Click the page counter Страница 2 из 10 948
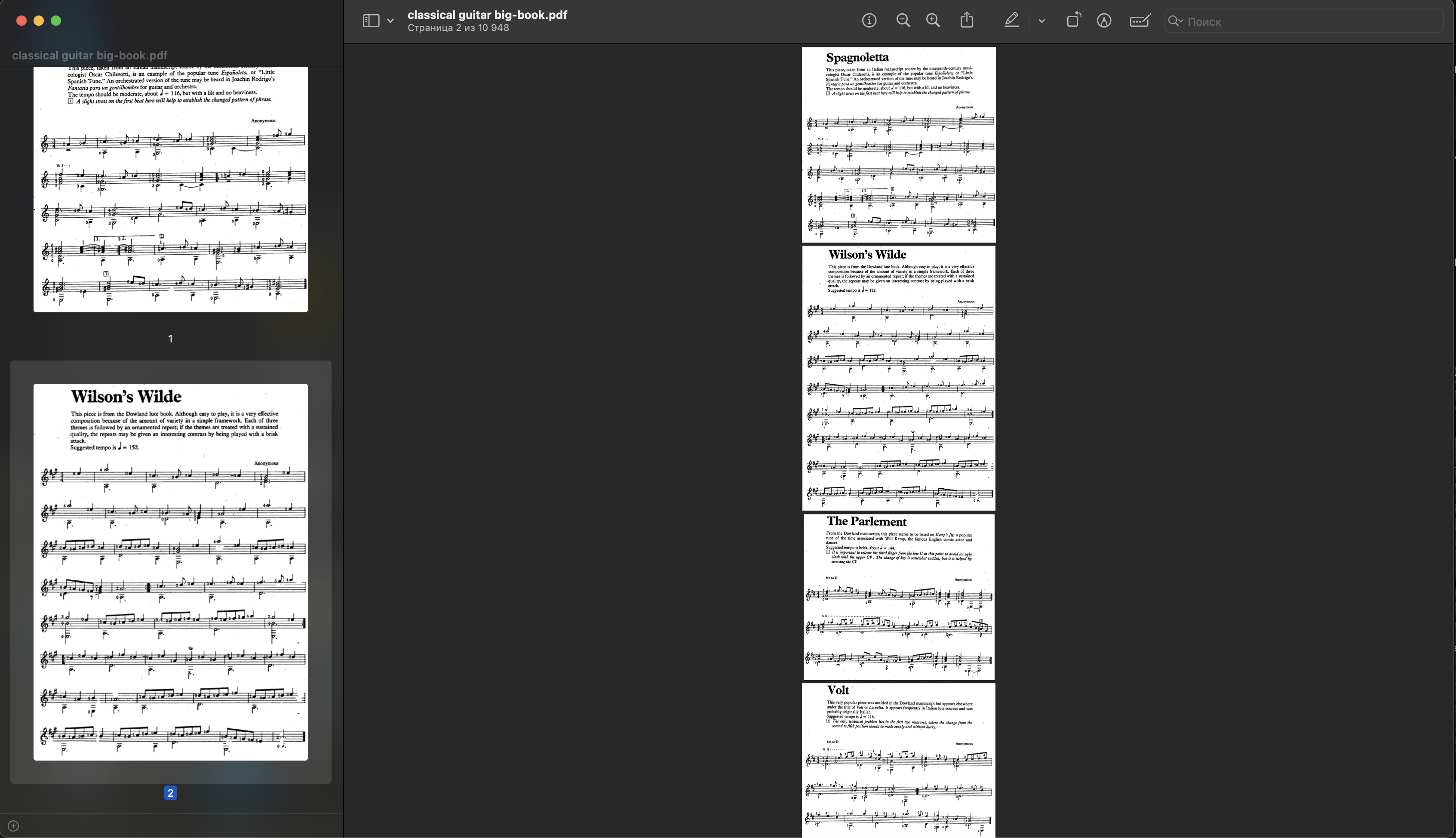Image resolution: width=1456 pixels, height=838 pixels. 458,28
